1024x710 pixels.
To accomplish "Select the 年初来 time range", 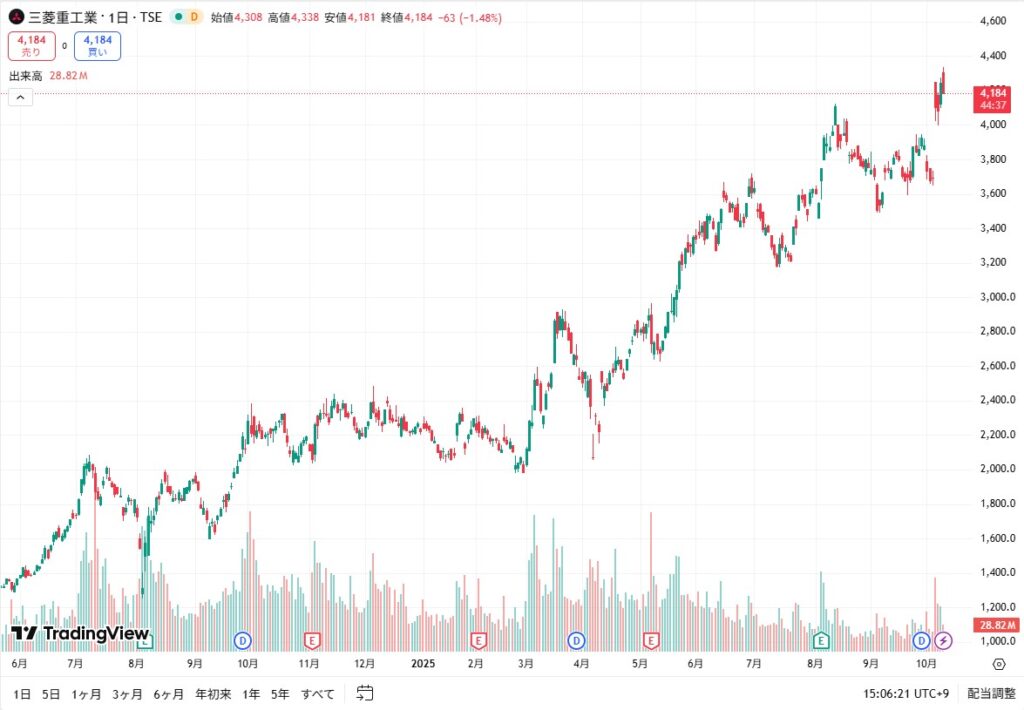I will coord(213,693).
